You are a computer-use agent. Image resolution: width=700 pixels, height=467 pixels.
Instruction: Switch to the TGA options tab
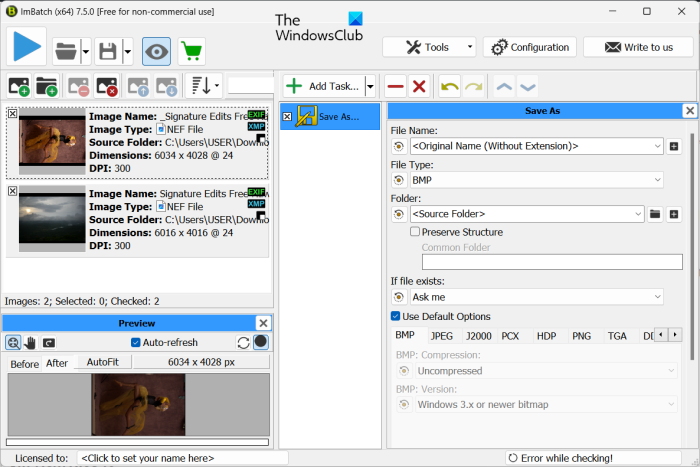click(x=617, y=336)
